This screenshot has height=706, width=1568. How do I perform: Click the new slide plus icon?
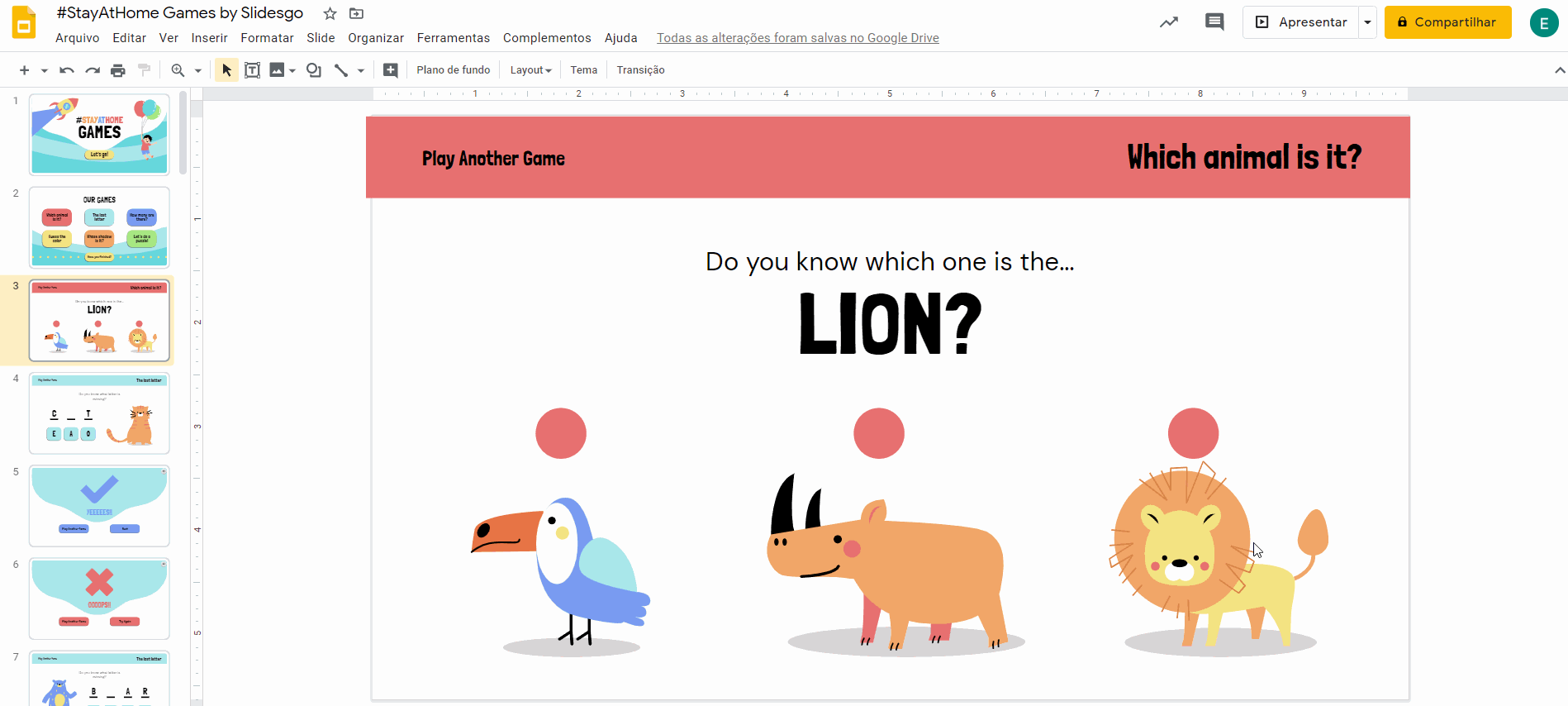24,70
